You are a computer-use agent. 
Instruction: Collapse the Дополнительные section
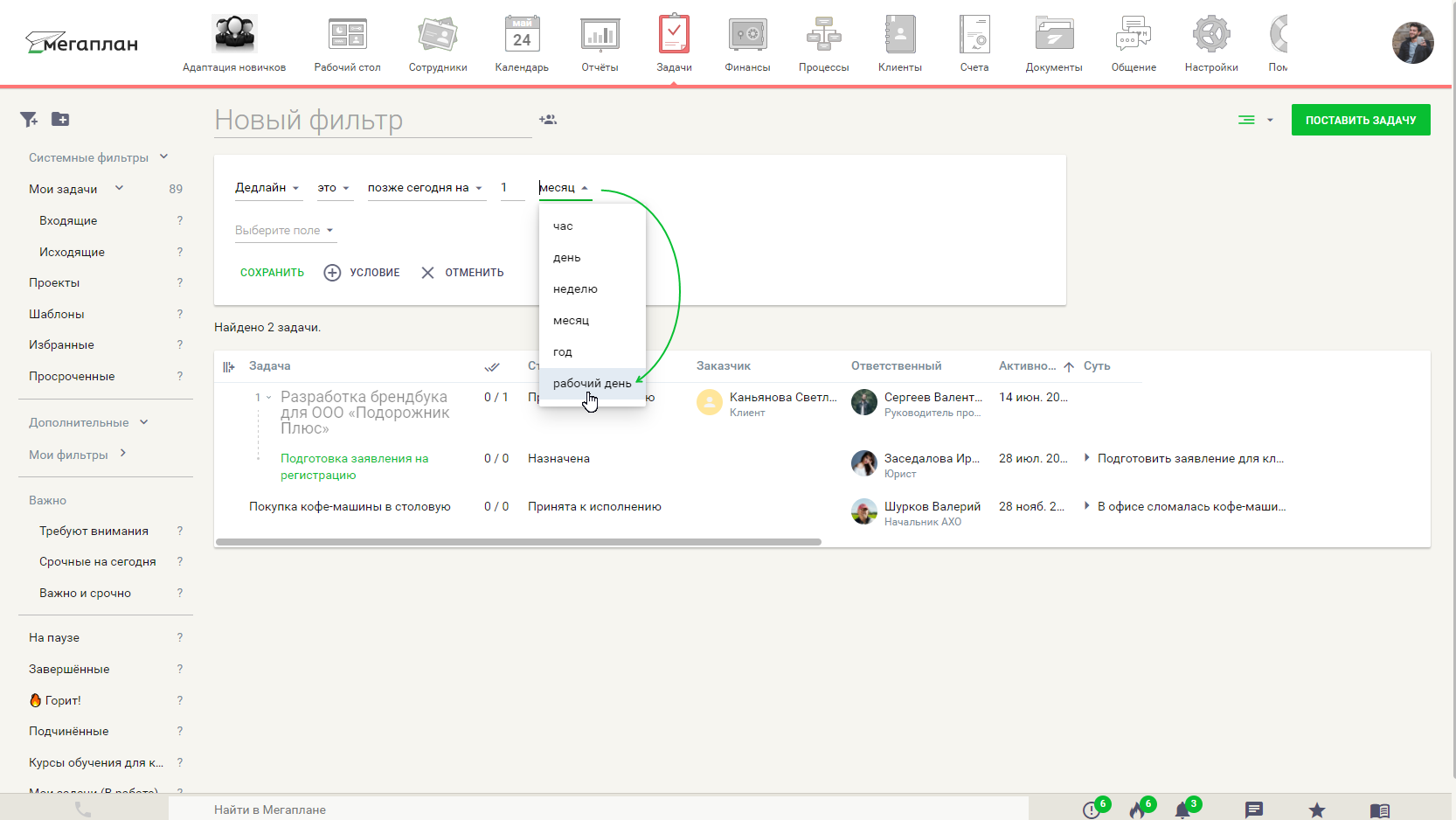tap(143, 422)
